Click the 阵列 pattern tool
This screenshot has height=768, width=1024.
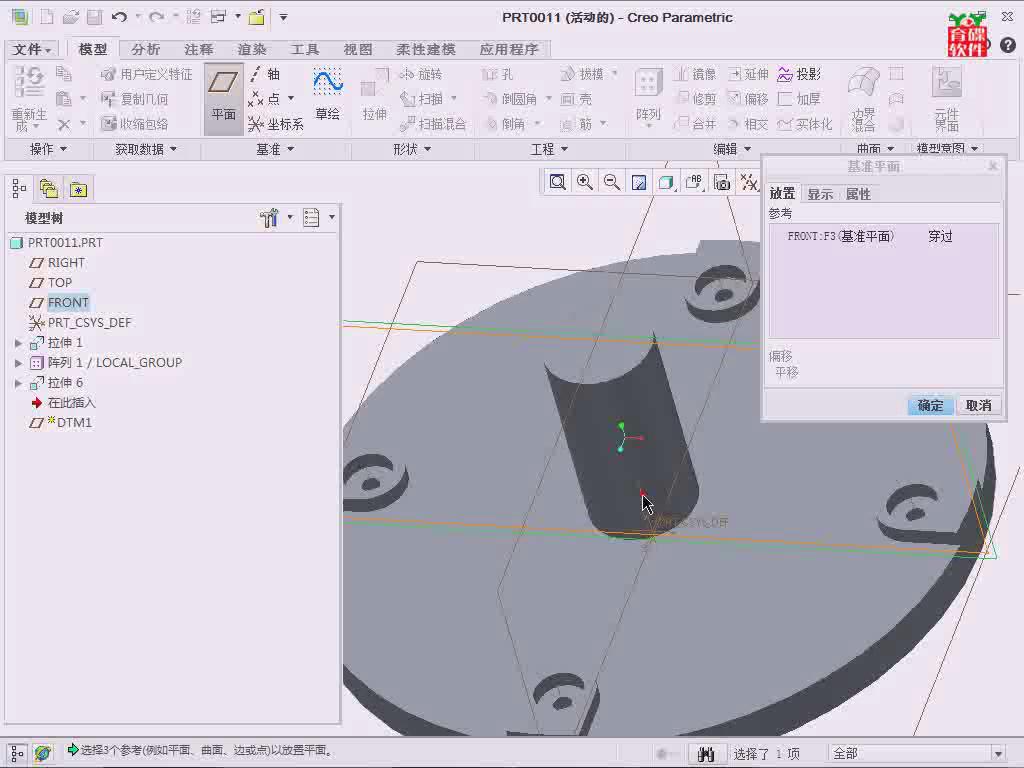[648, 97]
